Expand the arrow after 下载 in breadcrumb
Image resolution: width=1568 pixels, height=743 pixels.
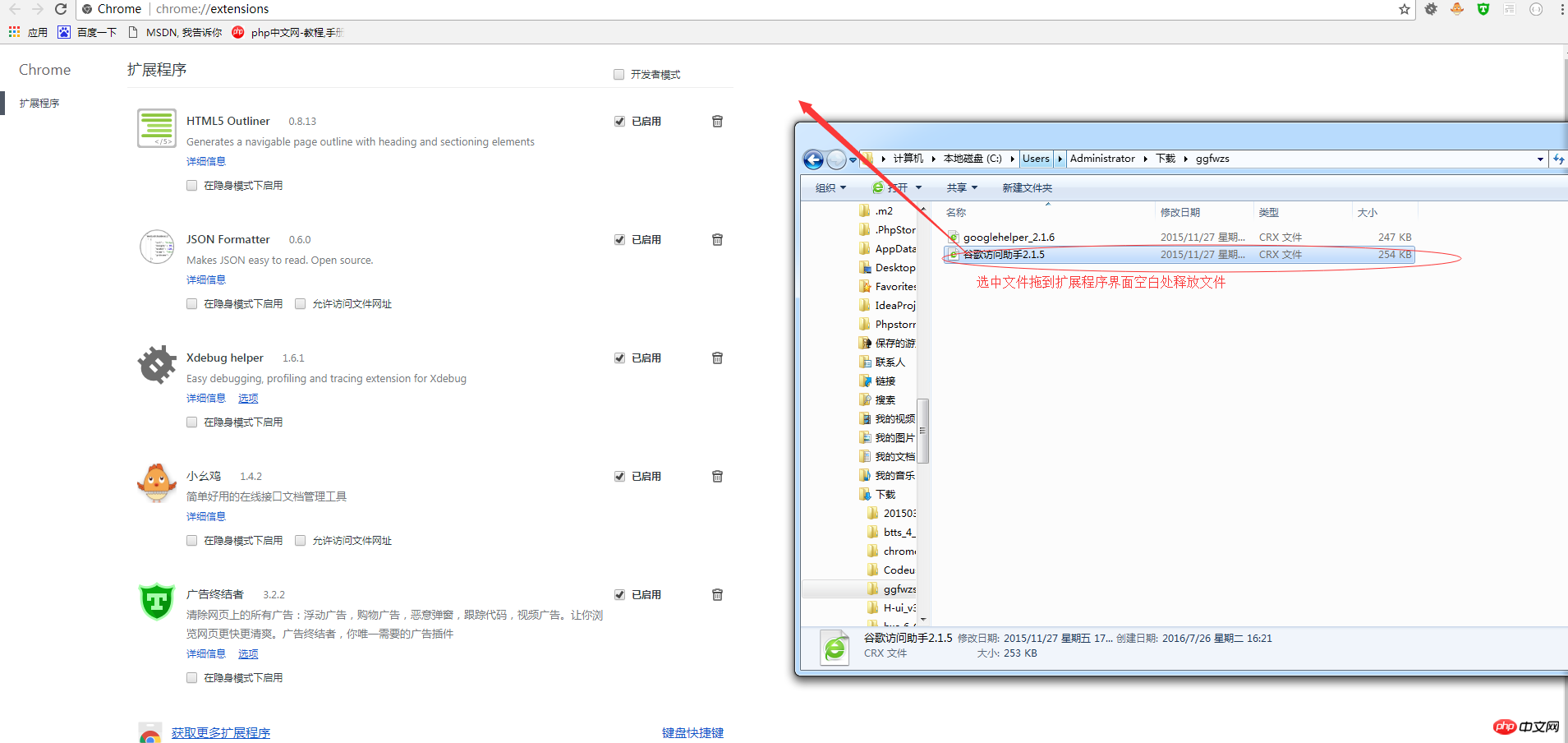[x=1185, y=159]
